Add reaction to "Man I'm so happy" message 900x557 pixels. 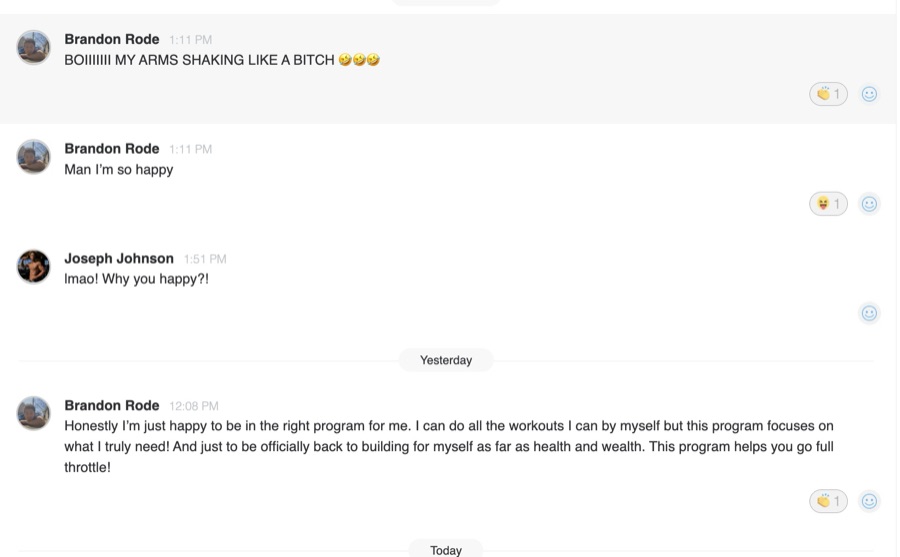click(x=869, y=204)
